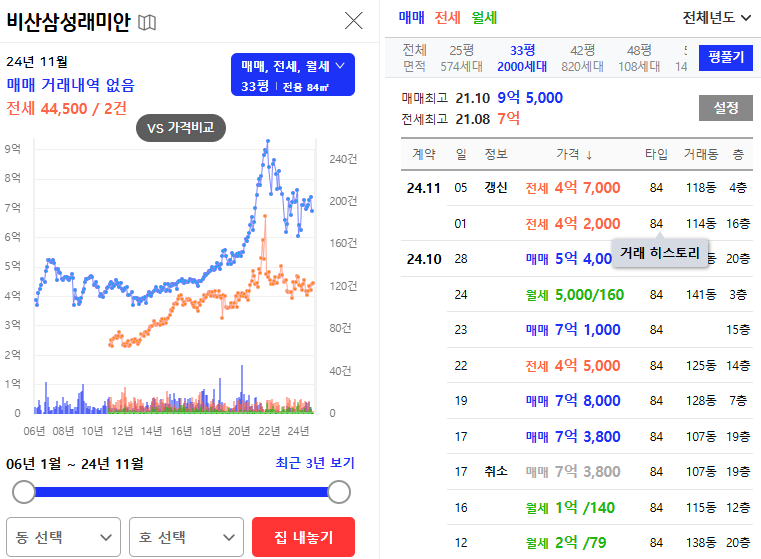Open the 전세 4억 7,000 갱신 row
Image resolution: width=761 pixels, height=559 pixels.
577,188
